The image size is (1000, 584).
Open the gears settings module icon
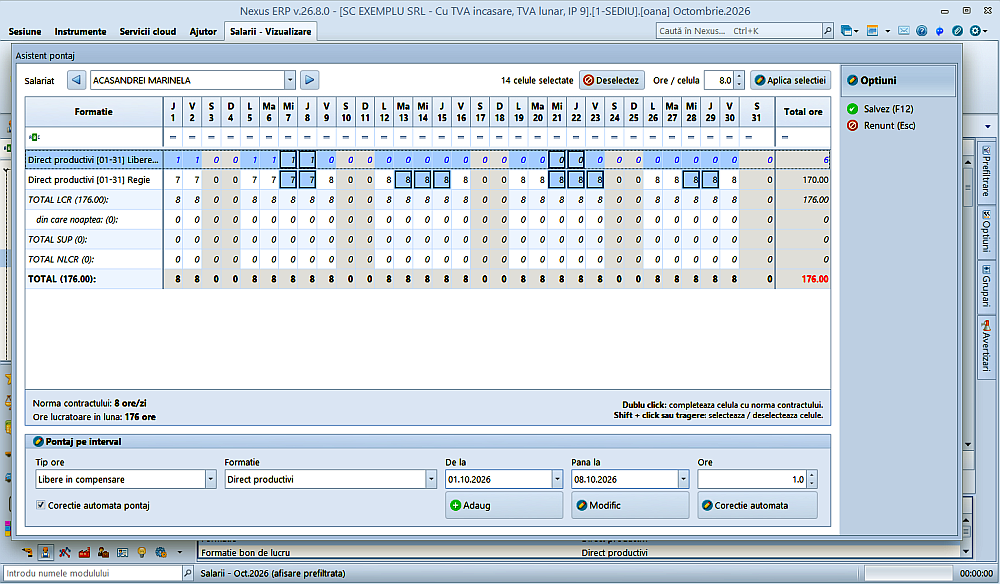click(161, 552)
